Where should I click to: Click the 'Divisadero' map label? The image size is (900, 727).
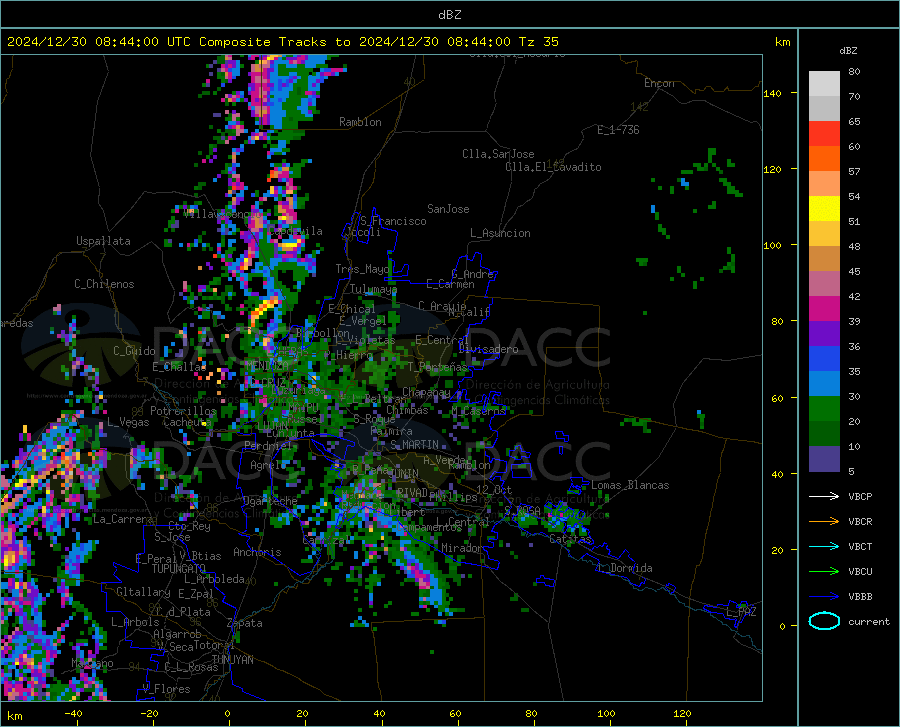point(488,349)
